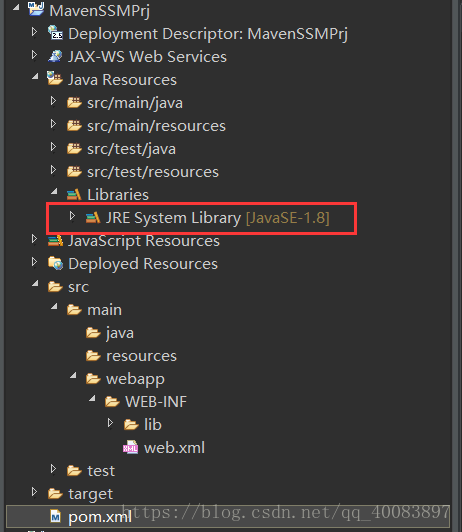Expand the test folder arrow
This screenshot has width=462, height=532.
click(53, 469)
